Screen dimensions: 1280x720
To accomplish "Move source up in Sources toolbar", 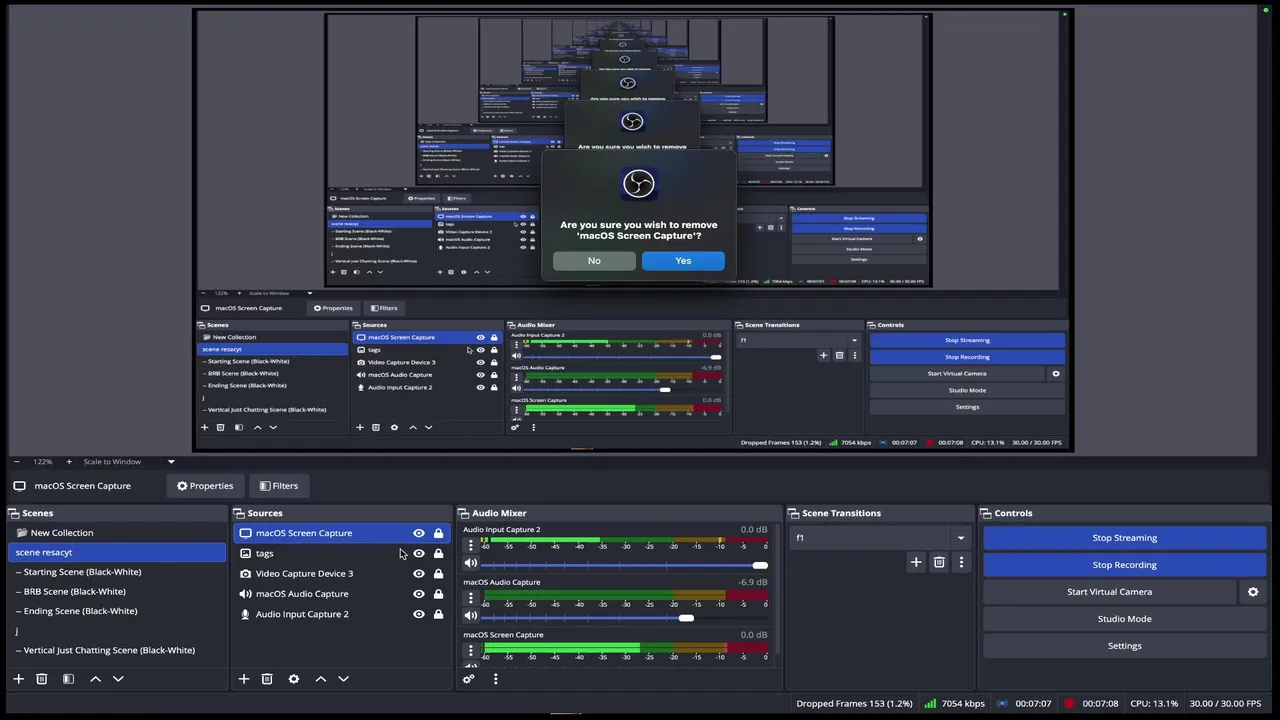I will [321, 679].
